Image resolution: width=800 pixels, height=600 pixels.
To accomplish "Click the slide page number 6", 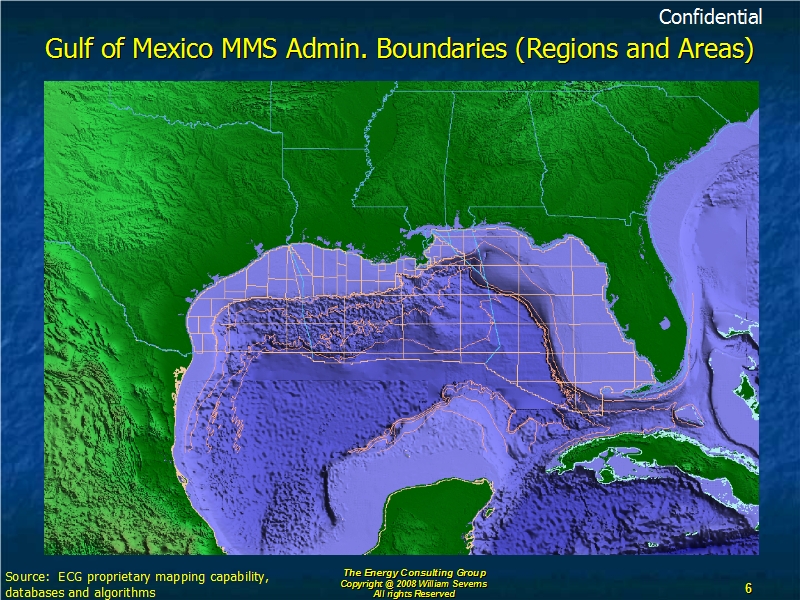I will 748,586.
